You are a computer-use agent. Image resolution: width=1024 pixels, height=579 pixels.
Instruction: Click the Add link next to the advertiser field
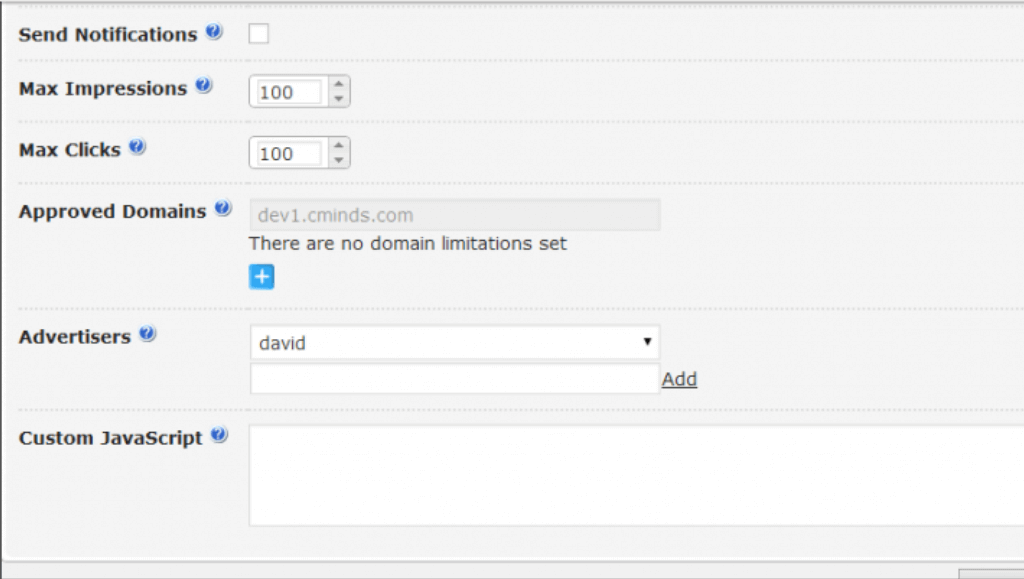(679, 379)
